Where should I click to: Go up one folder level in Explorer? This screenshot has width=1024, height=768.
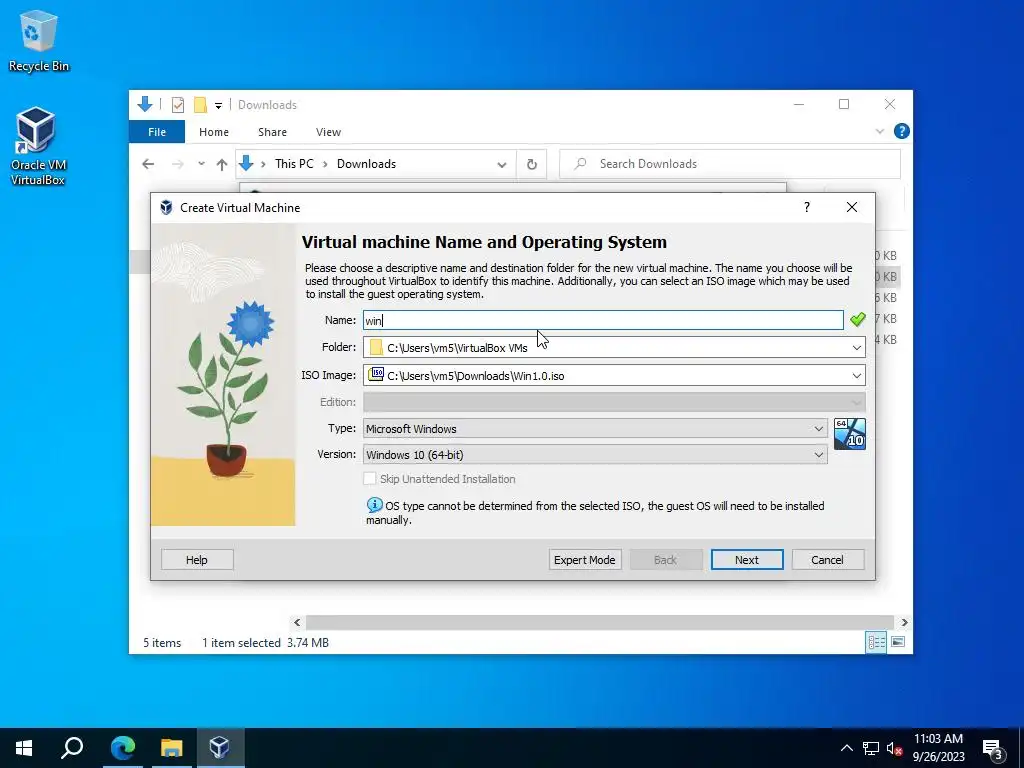222,164
